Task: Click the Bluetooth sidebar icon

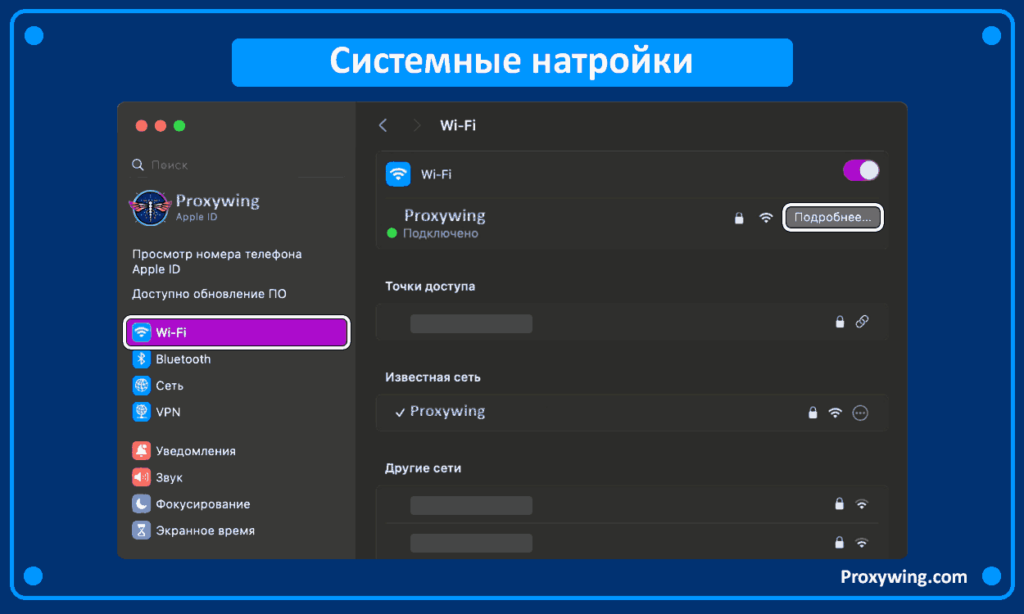Action: click(141, 359)
